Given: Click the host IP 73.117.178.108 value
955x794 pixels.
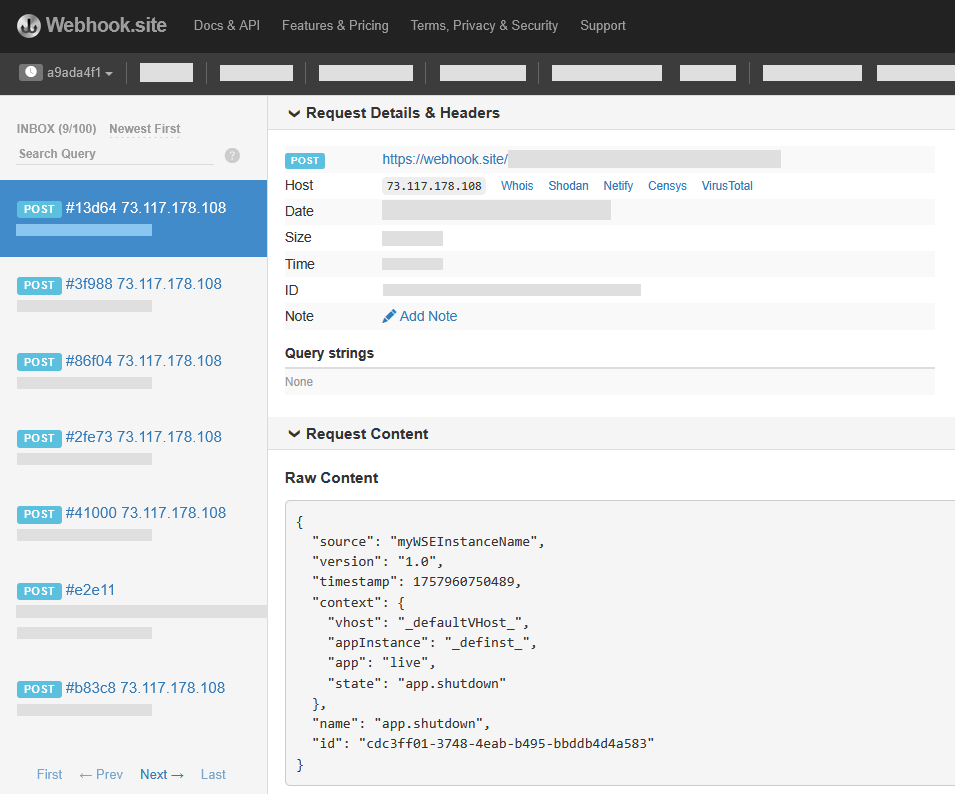Looking at the screenshot, I should [434, 186].
